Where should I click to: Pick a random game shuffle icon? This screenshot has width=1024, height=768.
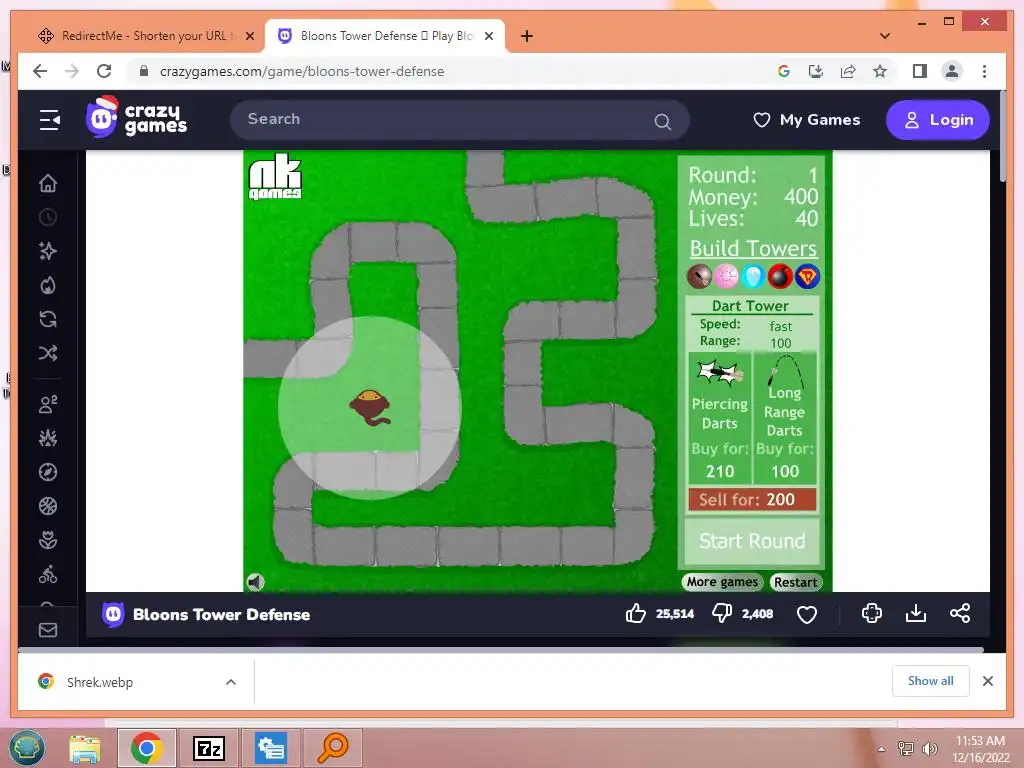(48, 353)
